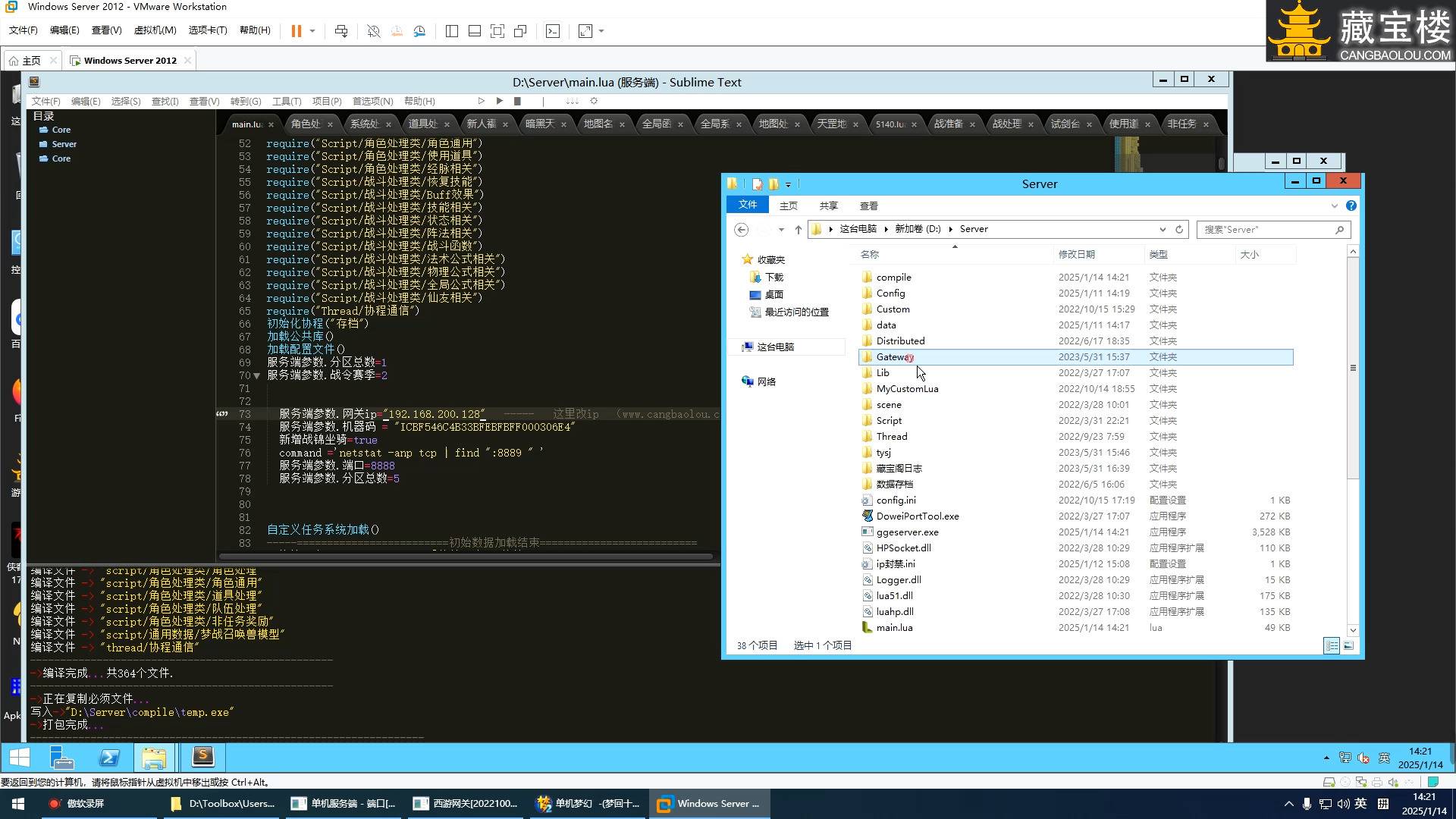Switch to the 5140.lu editor tab
The width and height of the screenshot is (1456, 819).
(890, 124)
